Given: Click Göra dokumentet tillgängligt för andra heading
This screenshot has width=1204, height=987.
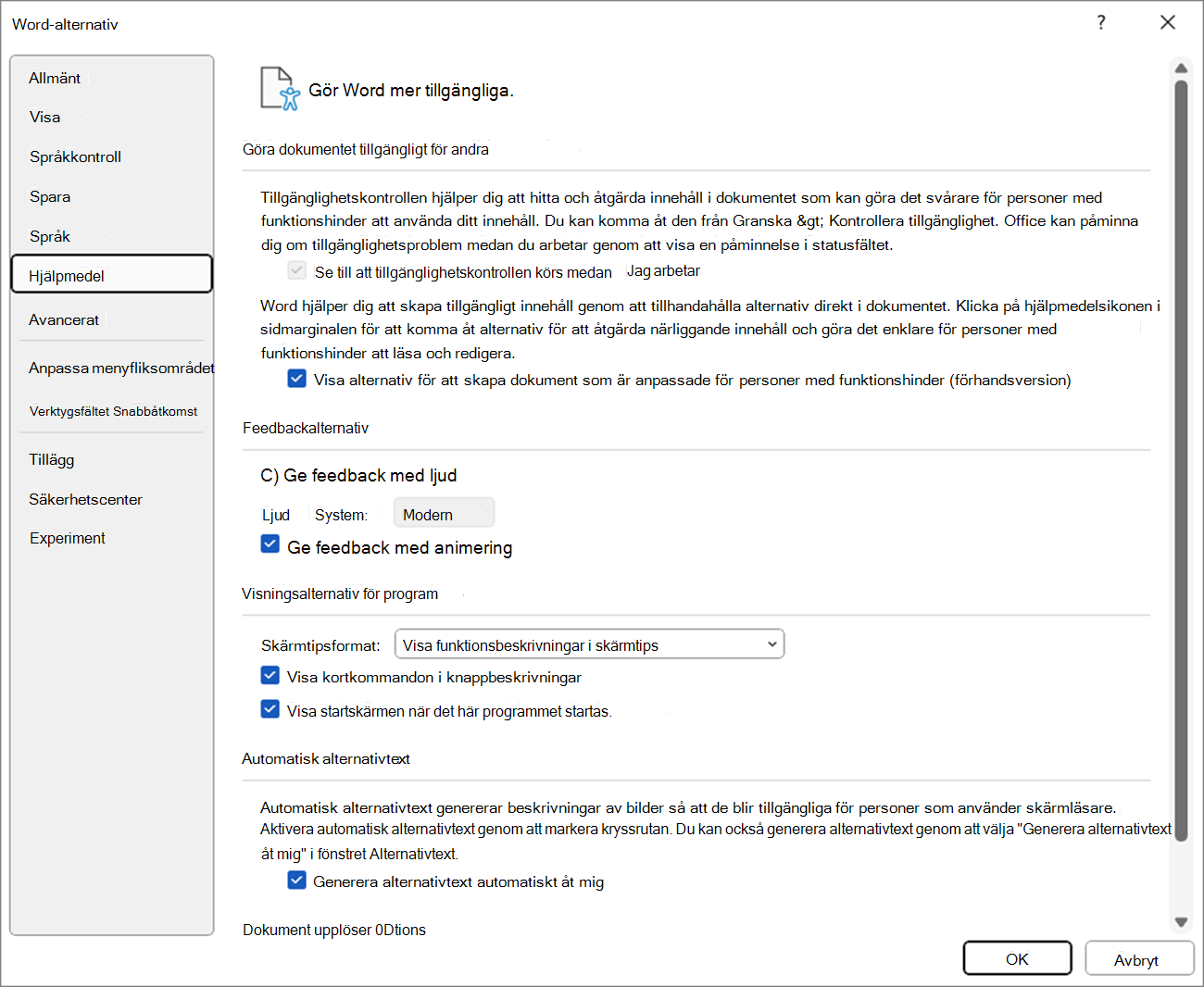Looking at the screenshot, I should coord(366,149).
